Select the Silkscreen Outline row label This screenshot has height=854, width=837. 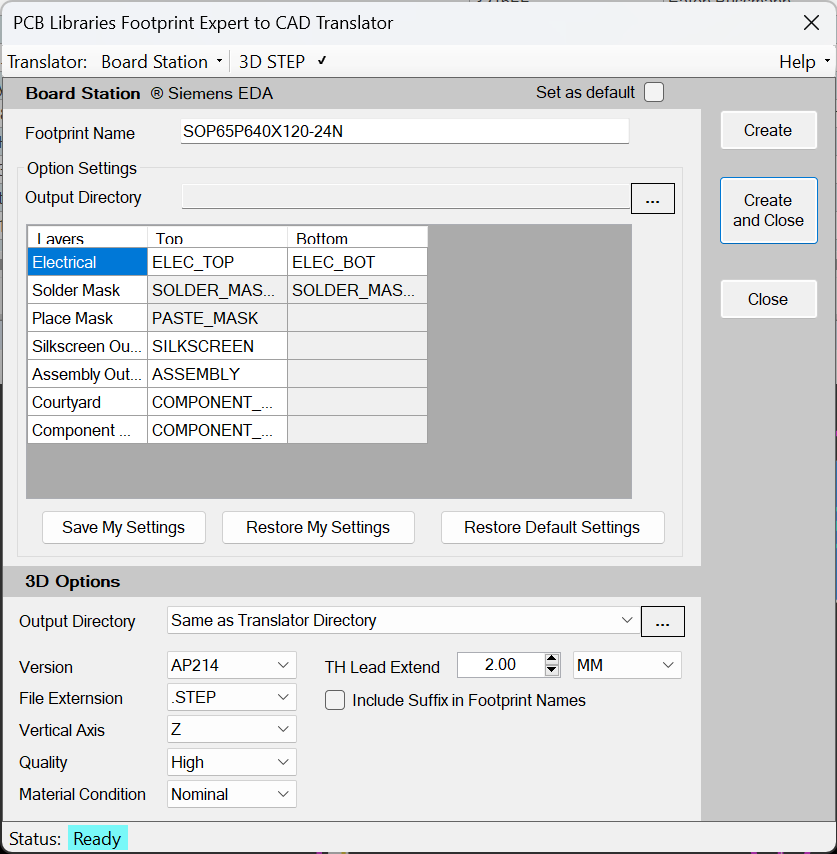tap(87, 346)
